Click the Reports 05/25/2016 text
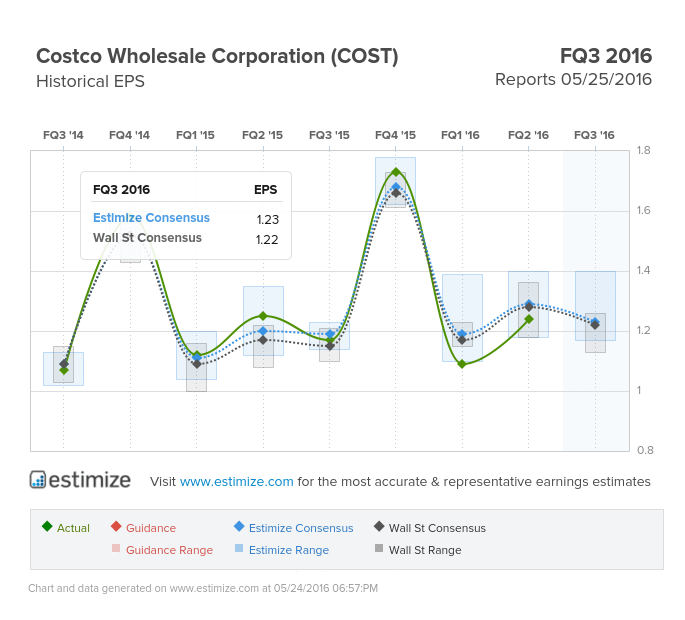The width and height of the screenshot is (685, 620). tap(573, 80)
